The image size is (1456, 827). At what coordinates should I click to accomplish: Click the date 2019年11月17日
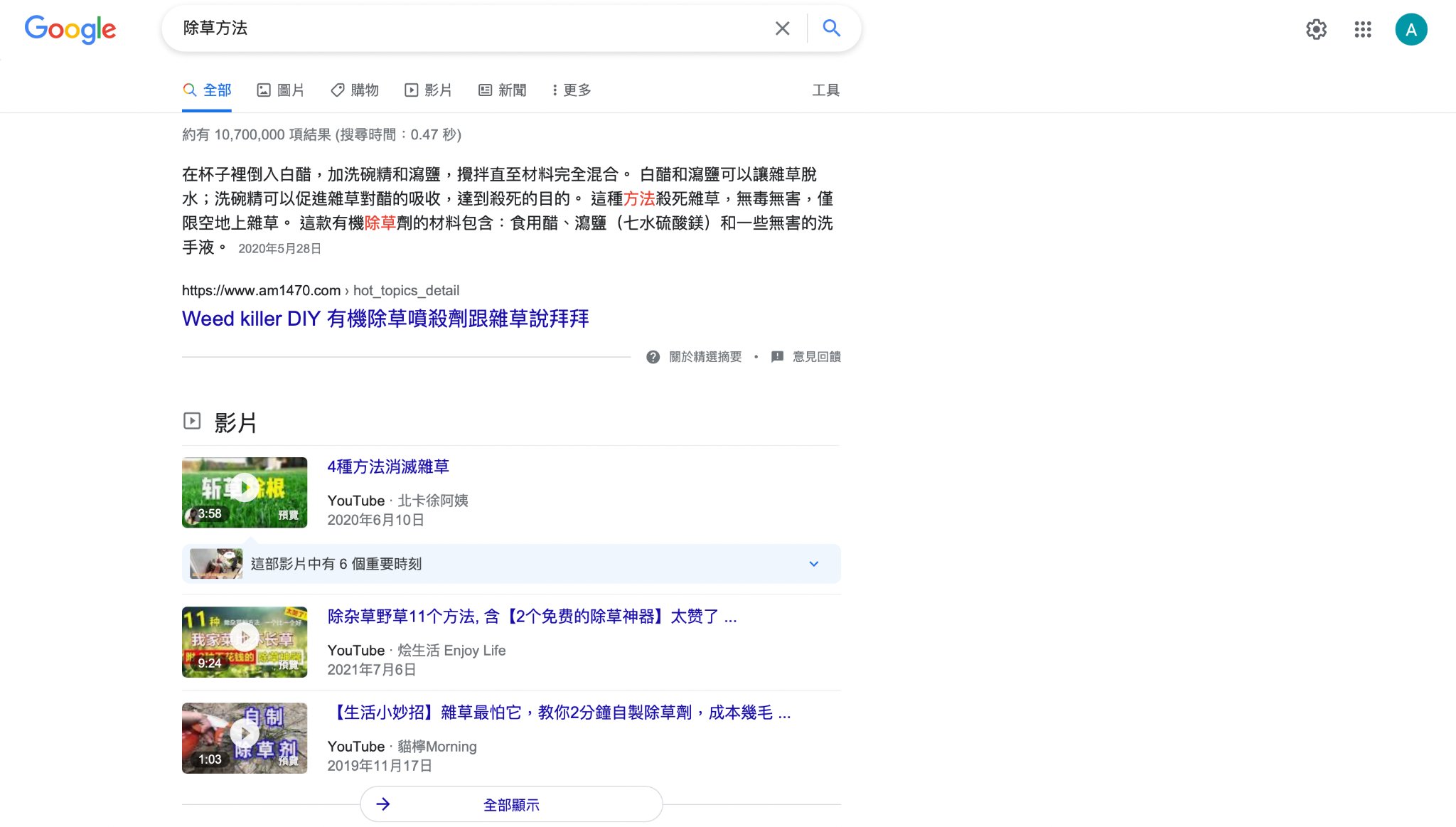click(380, 766)
